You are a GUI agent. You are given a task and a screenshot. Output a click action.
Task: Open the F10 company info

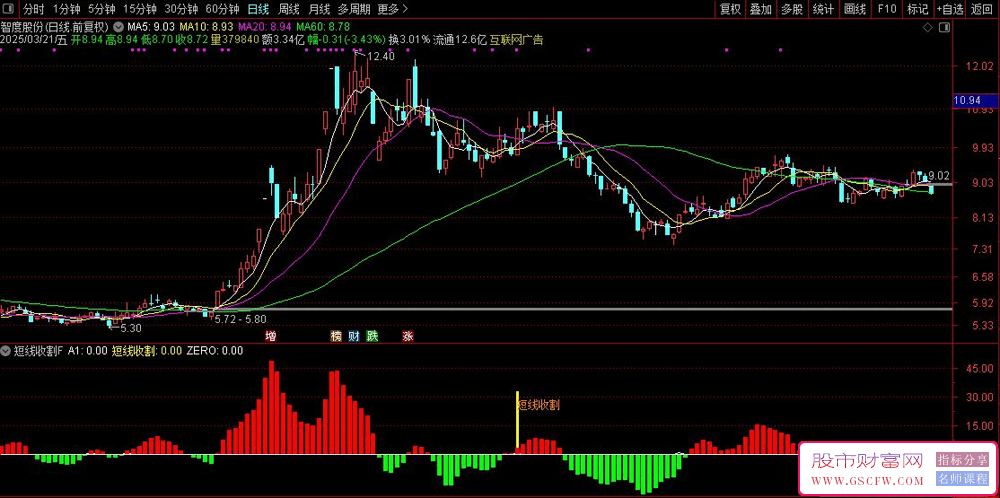(x=886, y=10)
